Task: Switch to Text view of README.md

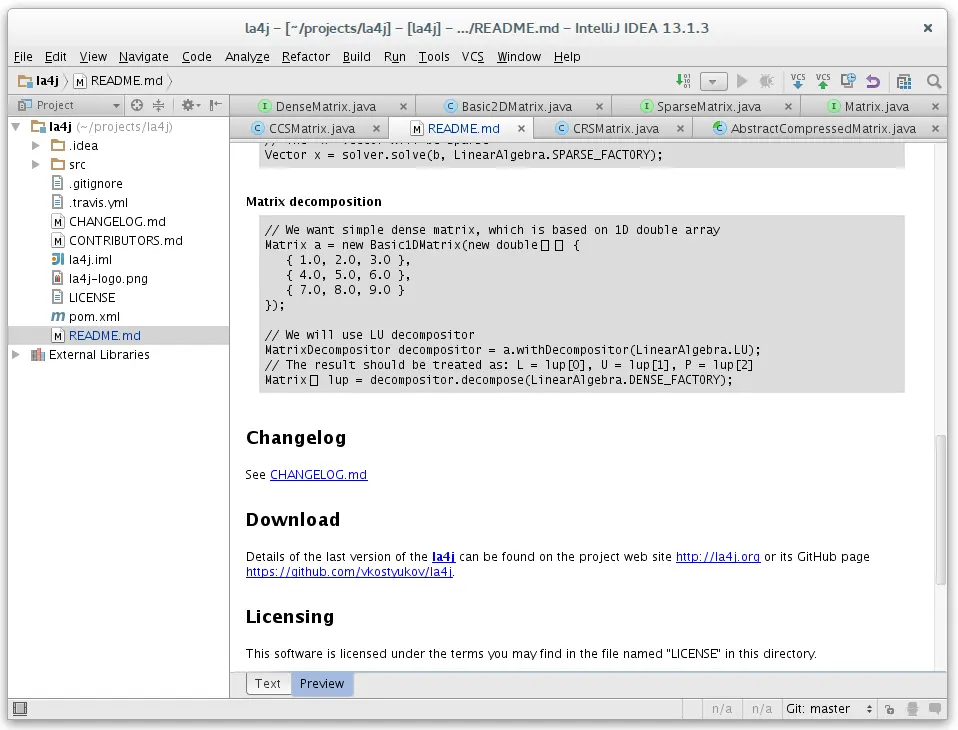Action: coord(267,683)
